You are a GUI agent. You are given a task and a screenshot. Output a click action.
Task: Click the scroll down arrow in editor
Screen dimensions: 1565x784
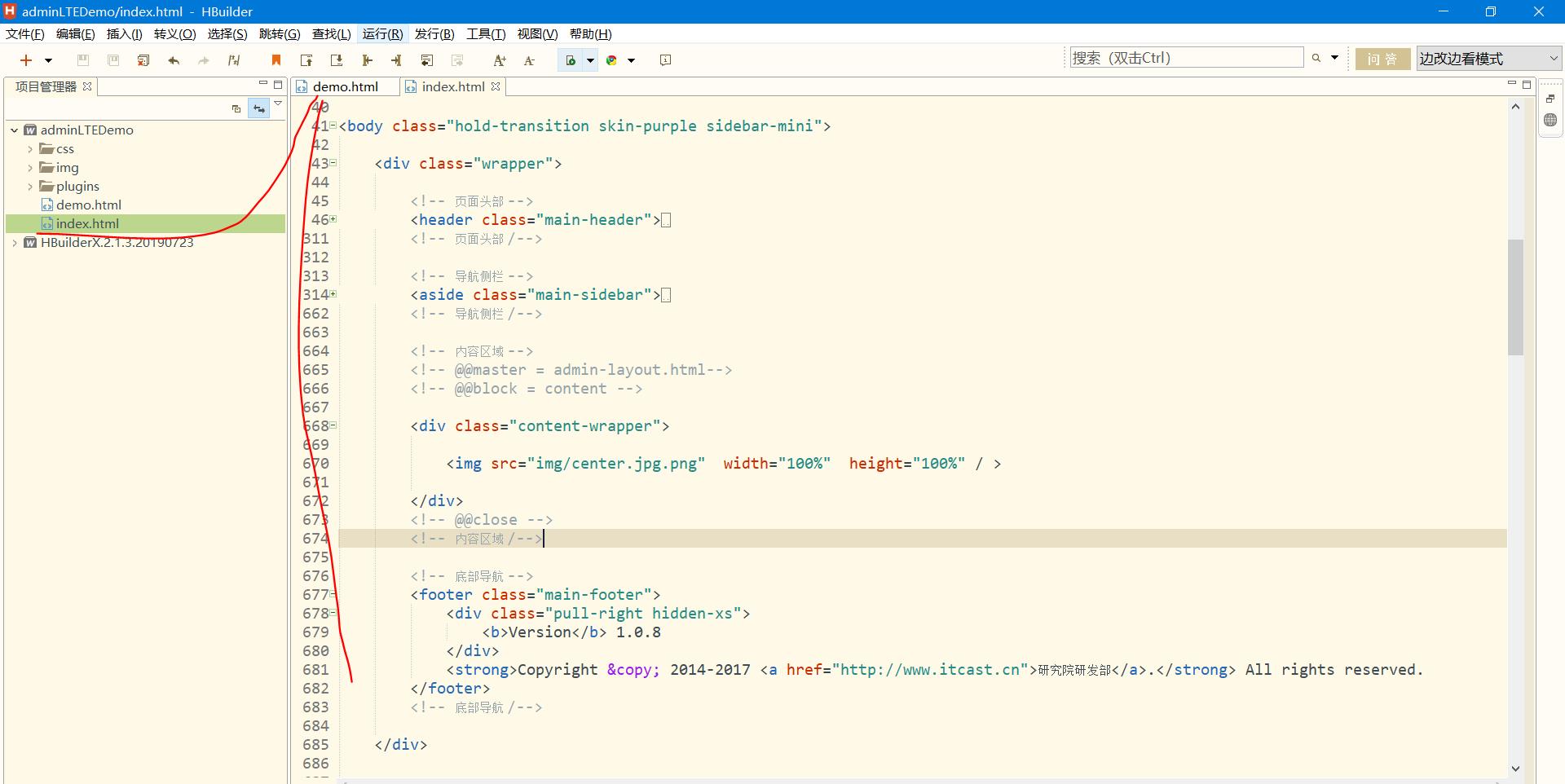(x=1515, y=768)
